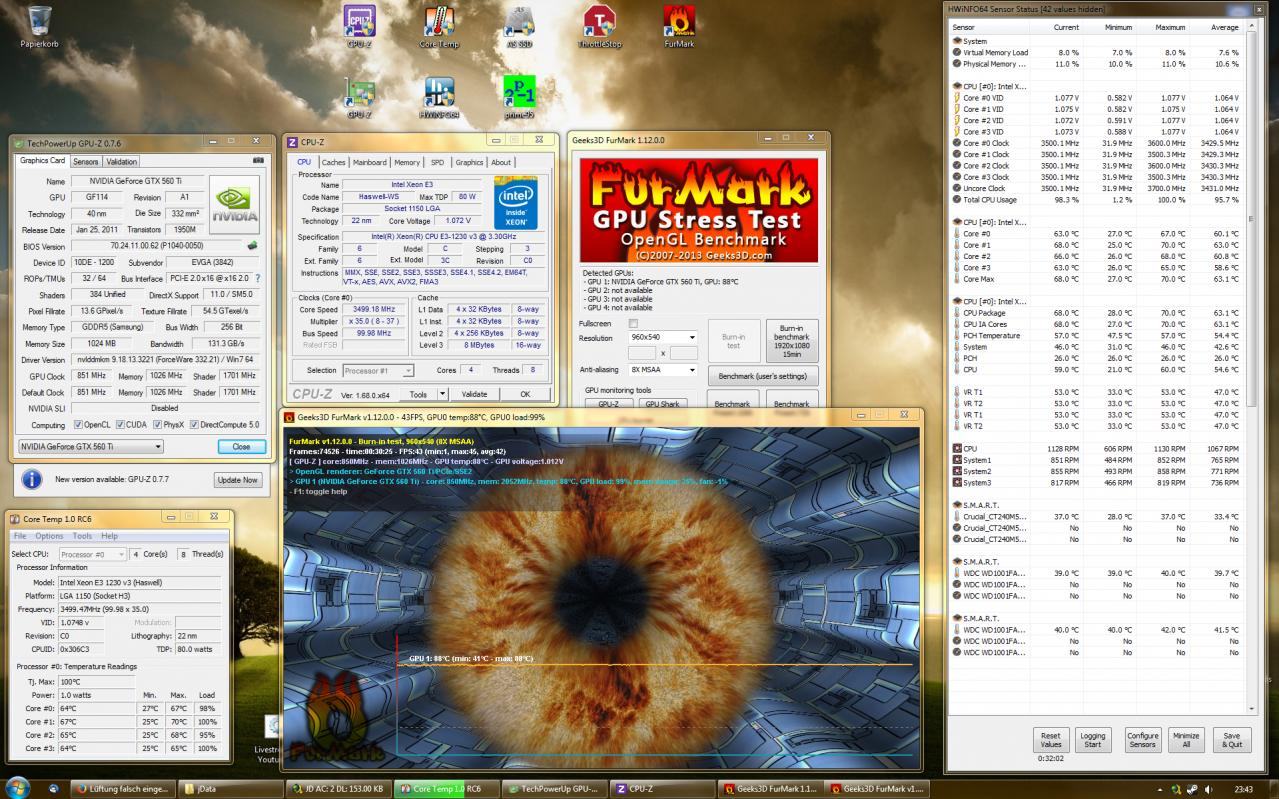Image resolution: width=1279 pixels, height=799 pixels.
Task: Click the GPU-Z update info icon
Action: [32, 479]
